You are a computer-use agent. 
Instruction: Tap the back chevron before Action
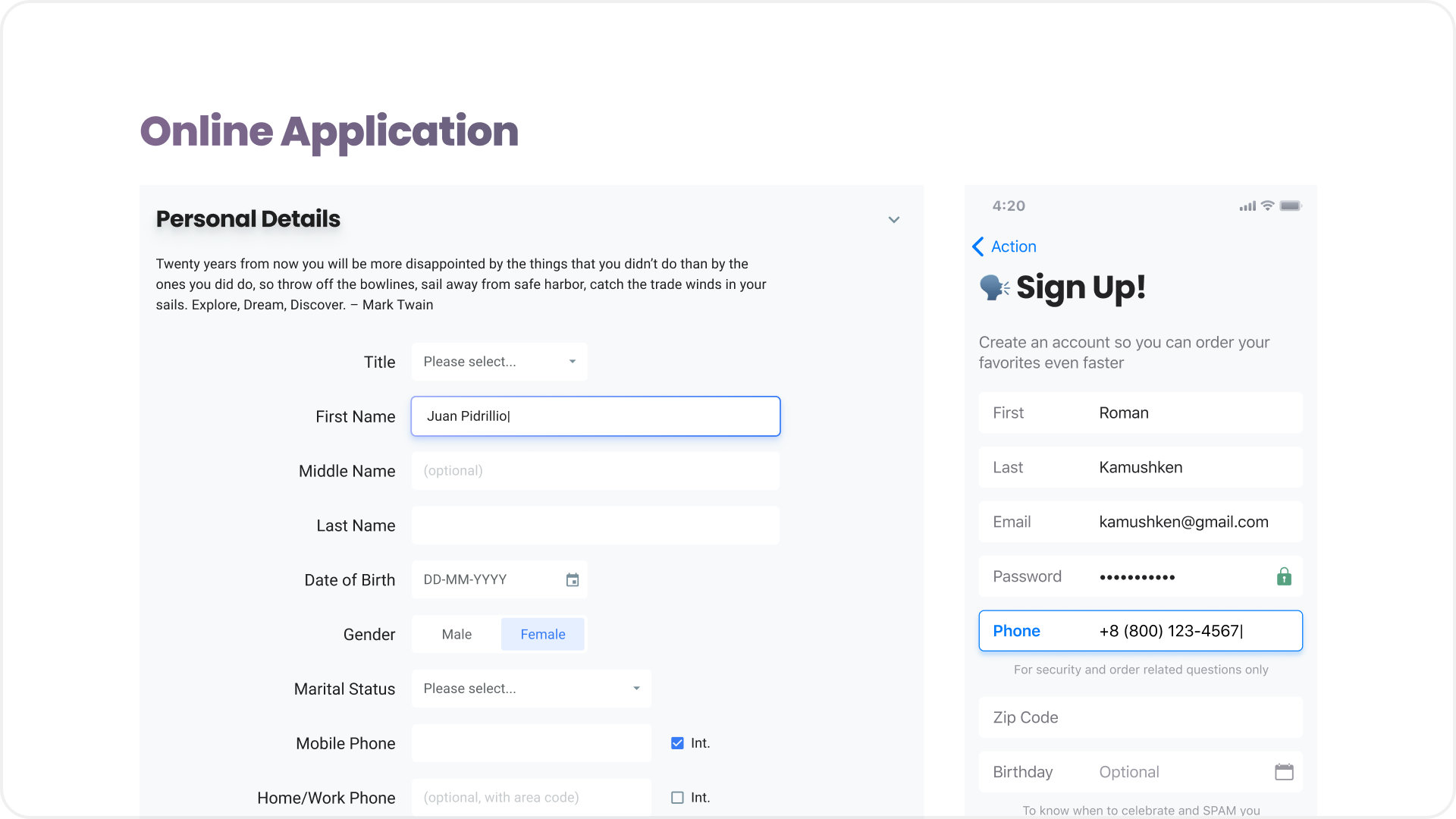tap(978, 246)
